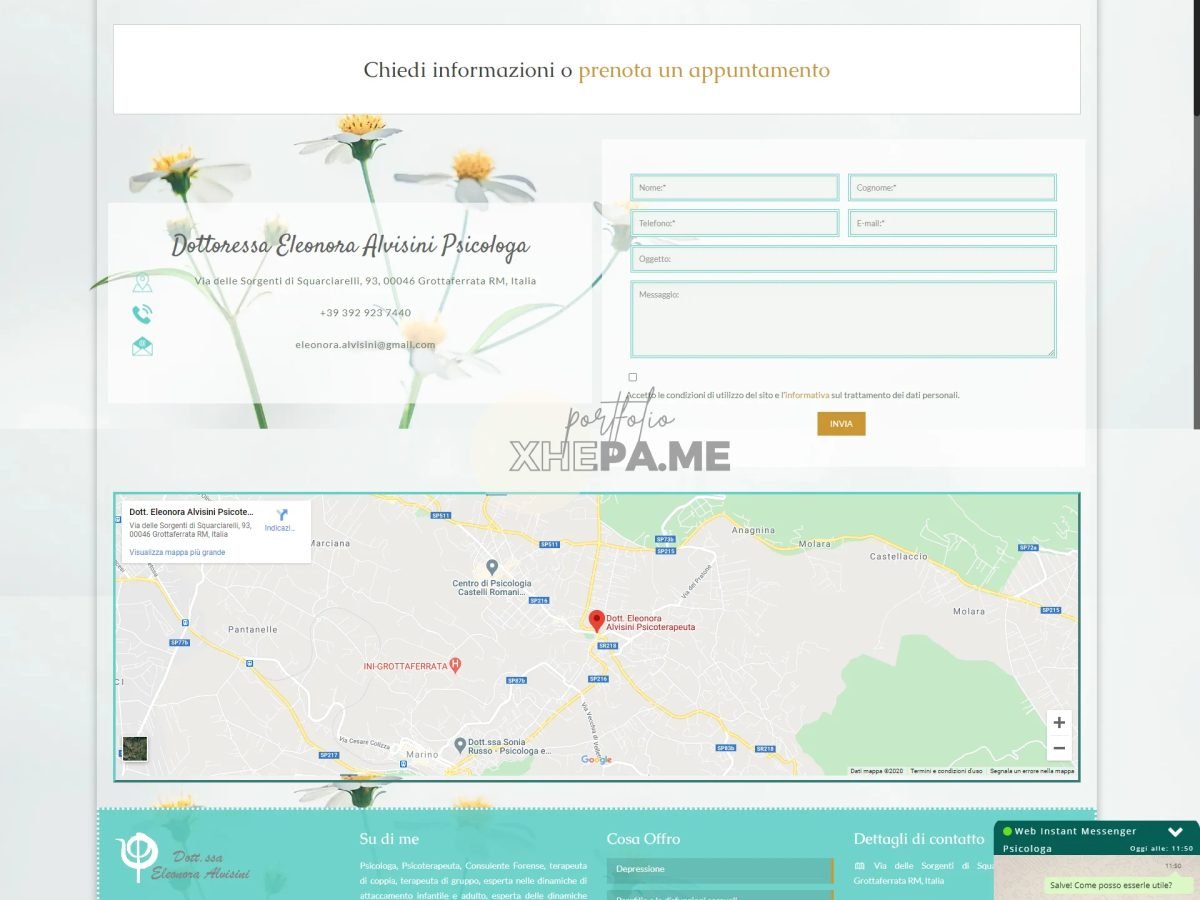This screenshot has width=1200, height=900.
Task: Click the phone icon beside the number
Action: tap(142, 314)
